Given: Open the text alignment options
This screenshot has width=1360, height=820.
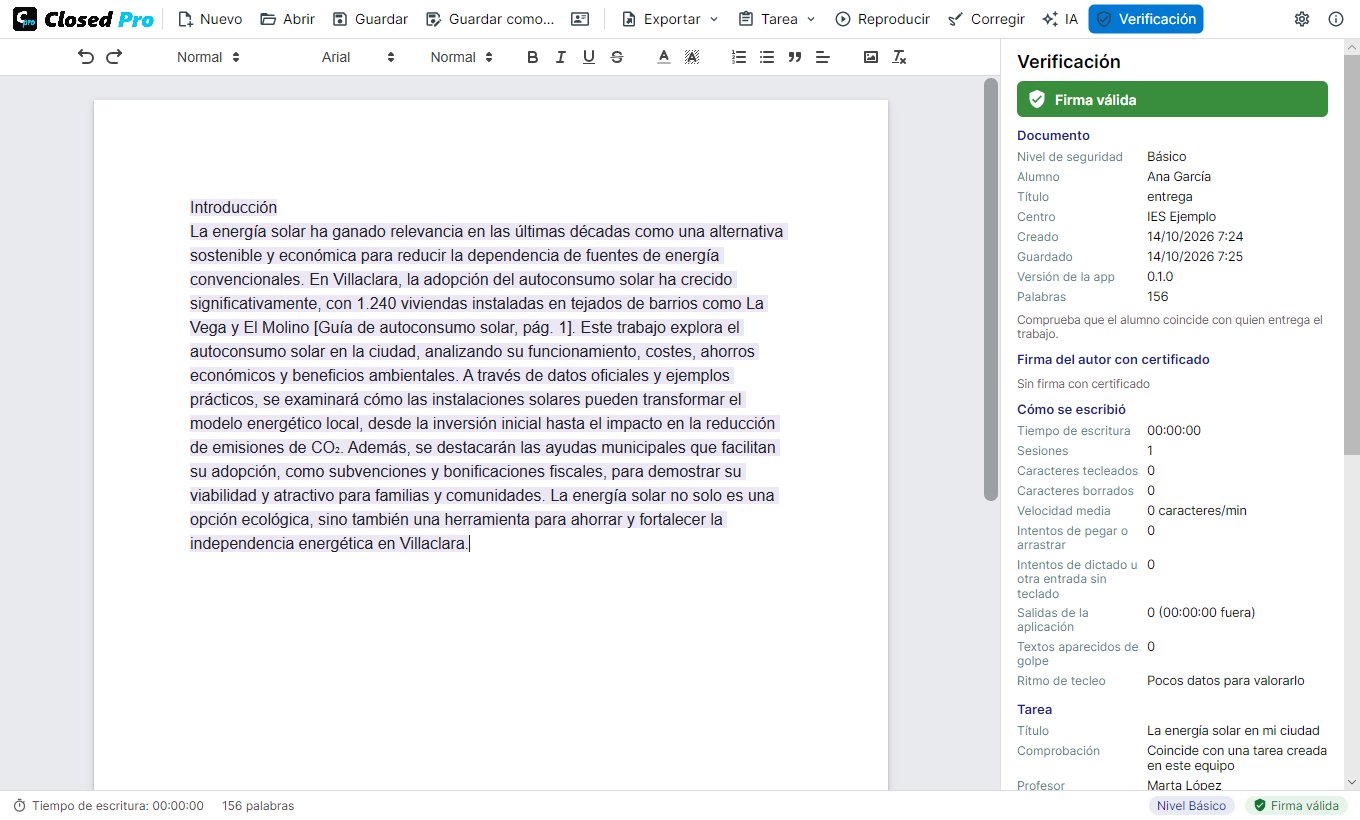Looking at the screenshot, I should pyautogui.click(x=823, y=57).
